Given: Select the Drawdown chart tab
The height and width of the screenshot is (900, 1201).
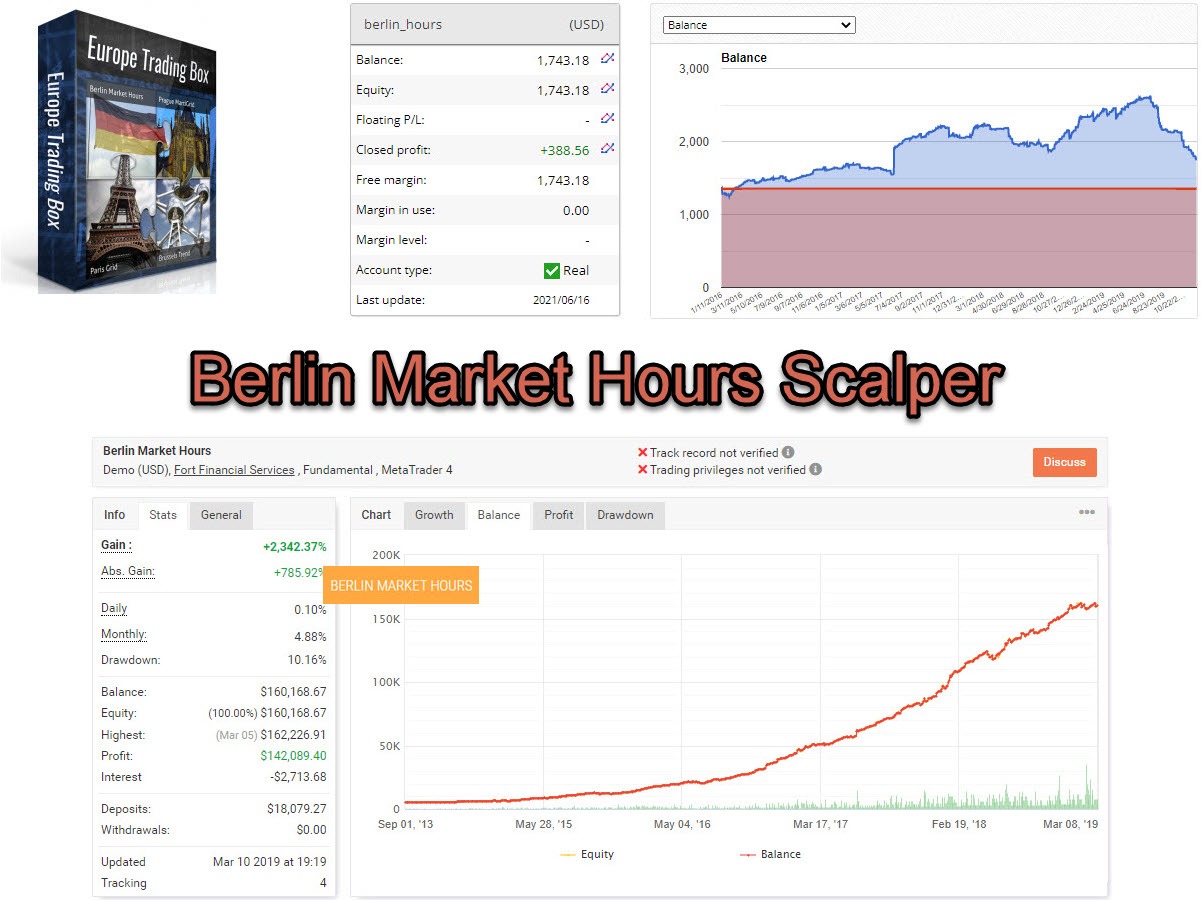Looking at the screenshot, I should coord(625,515).
